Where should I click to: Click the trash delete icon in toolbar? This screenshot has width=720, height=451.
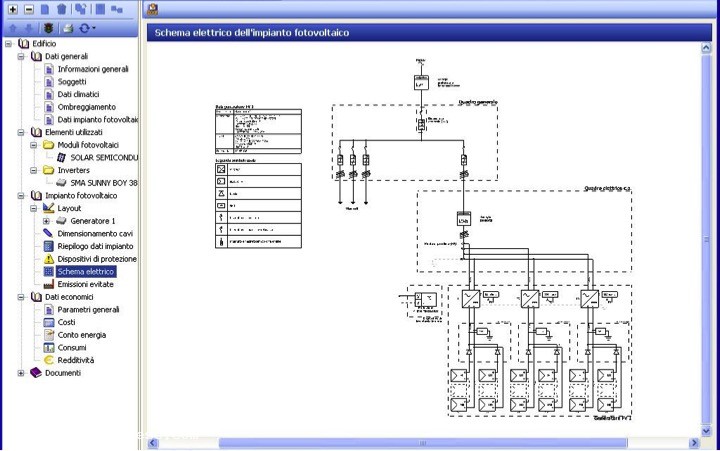62,9
